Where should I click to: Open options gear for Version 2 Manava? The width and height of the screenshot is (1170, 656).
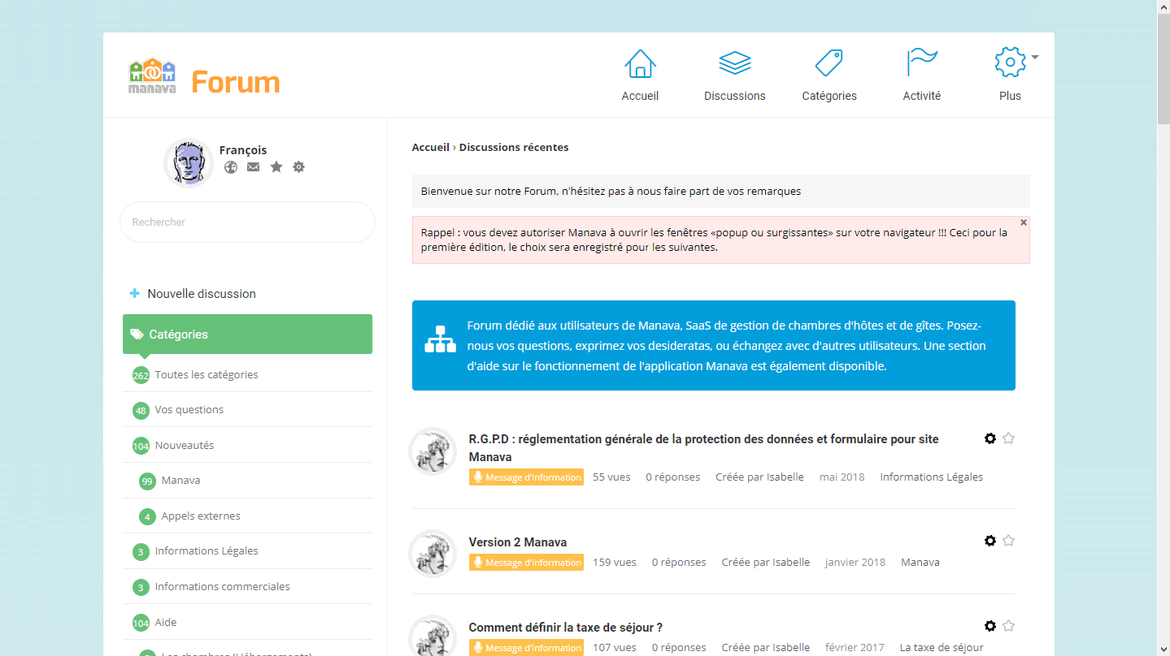pyautogui.click(x=990, y=541)
